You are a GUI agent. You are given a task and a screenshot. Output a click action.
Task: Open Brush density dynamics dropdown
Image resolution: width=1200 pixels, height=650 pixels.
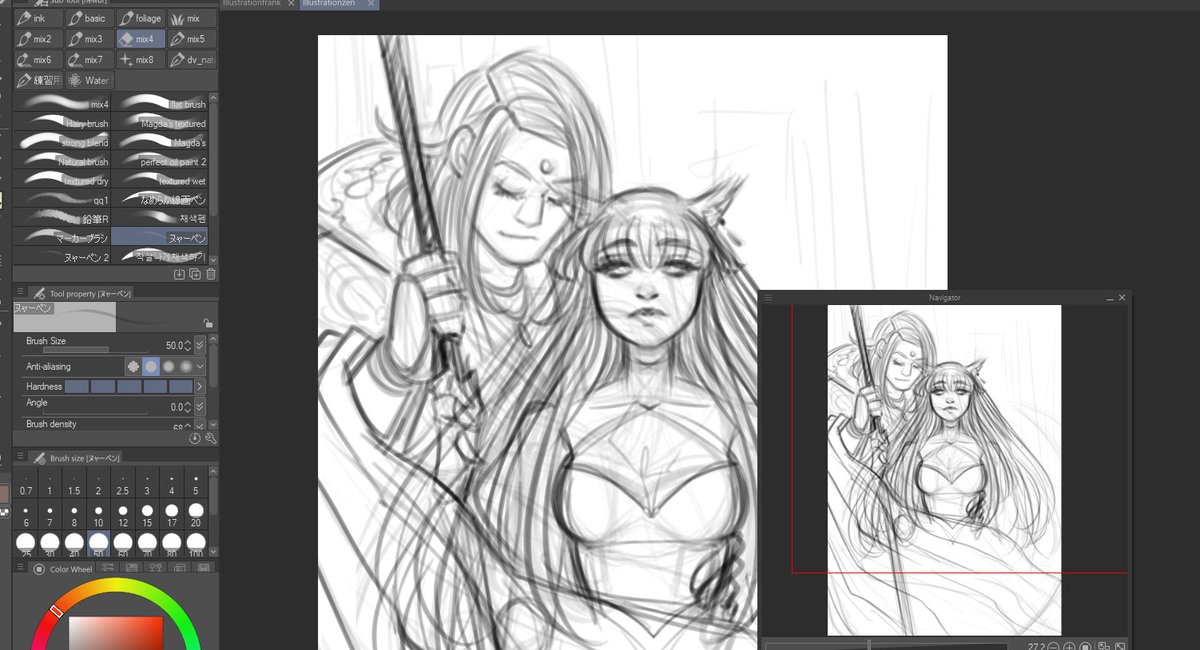[200, 426]
